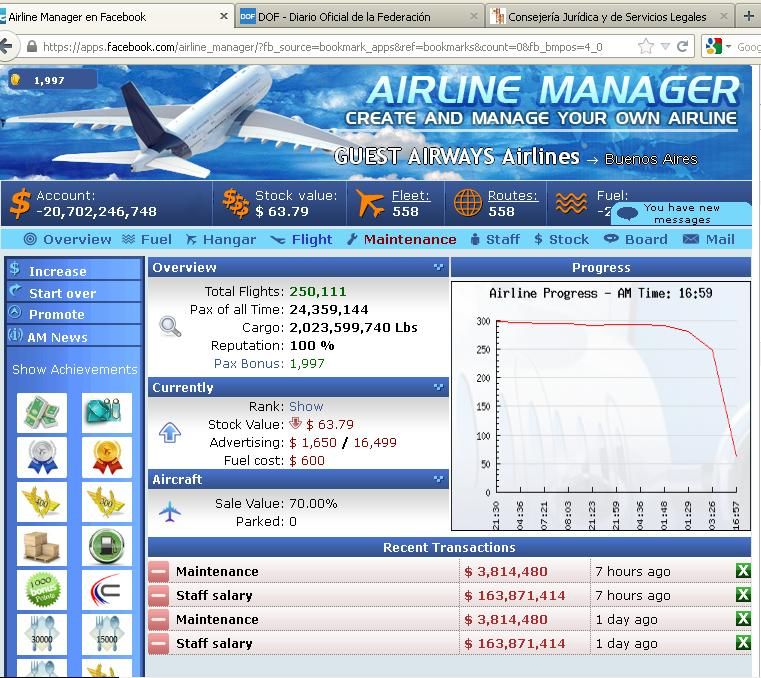Image resolution: width=761 pixels, height=678 pixels.
Task: Open the Maintenance menu item
Action: click(x=402, y=239)
